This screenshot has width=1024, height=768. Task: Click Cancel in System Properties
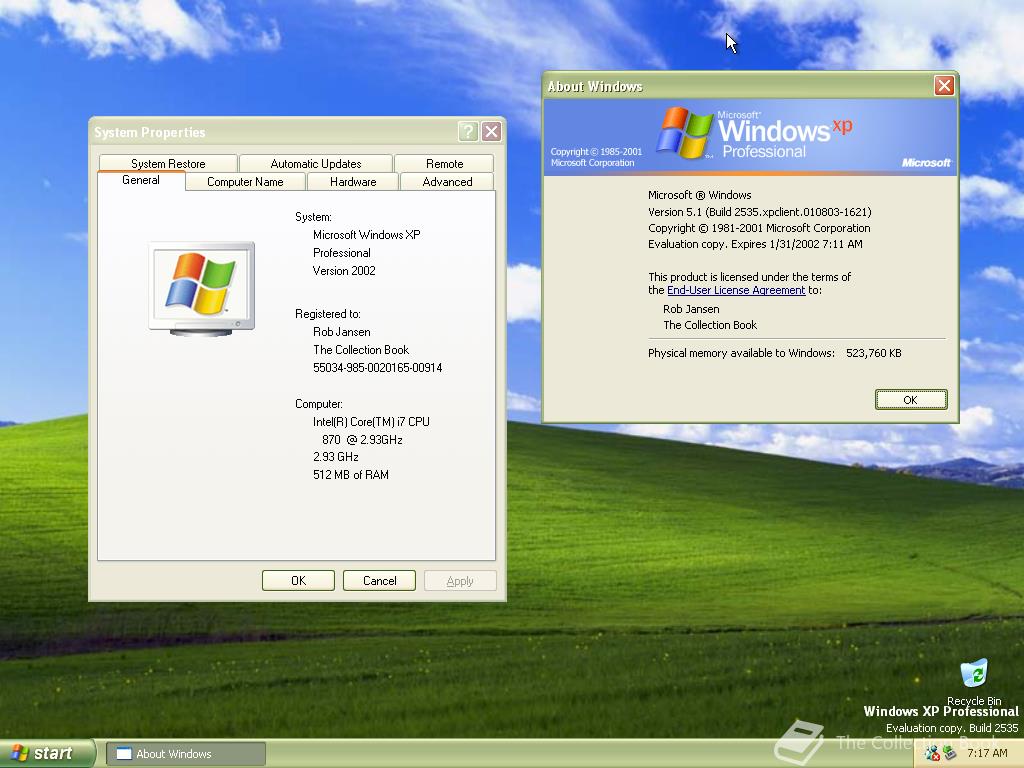tap(379, 581)
